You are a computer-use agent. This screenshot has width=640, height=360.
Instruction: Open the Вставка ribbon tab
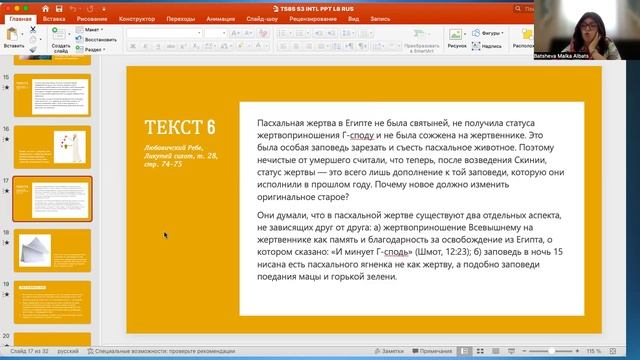point(54,19)
